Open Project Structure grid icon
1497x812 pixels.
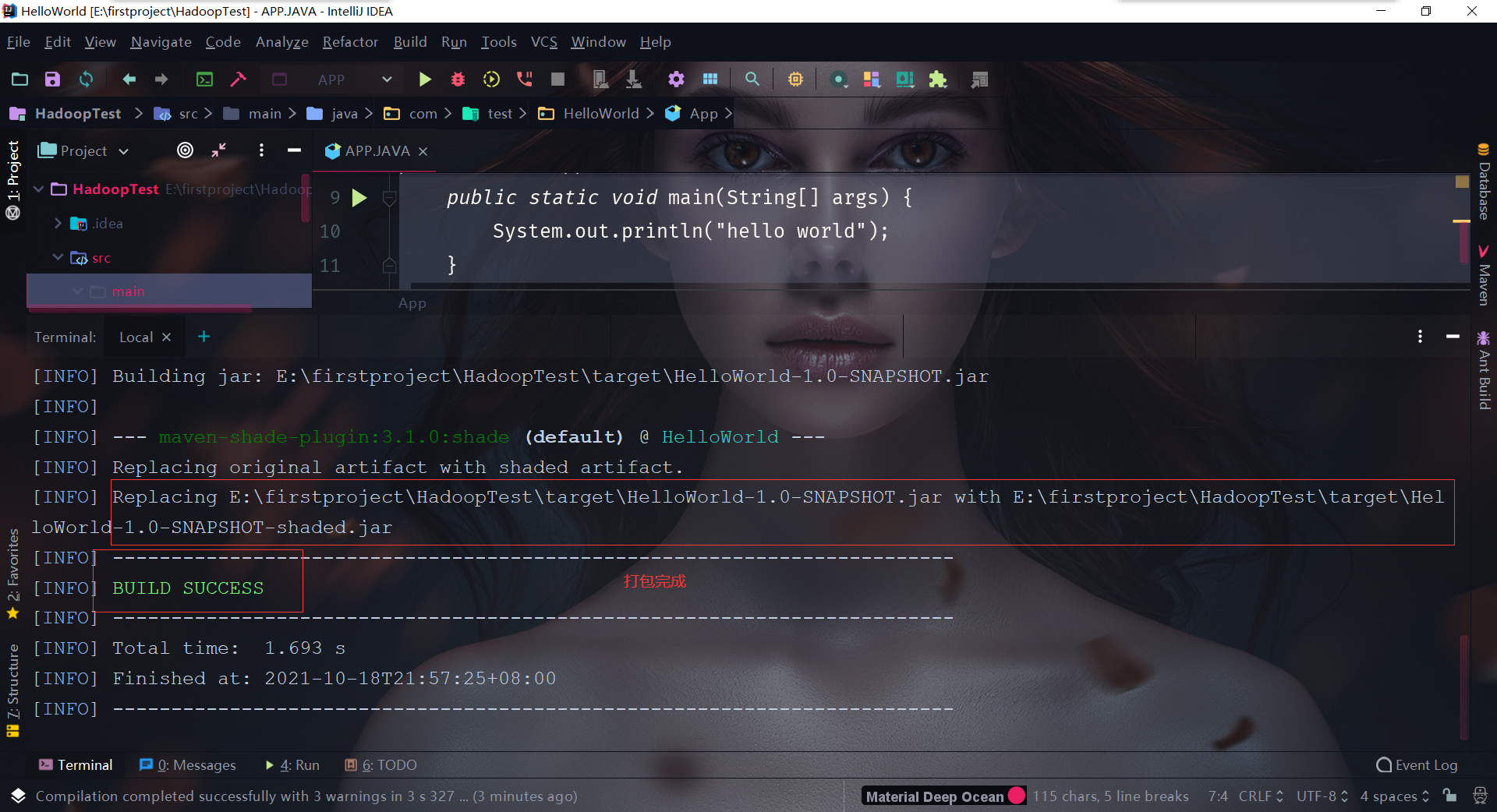[x=710, y=79]
